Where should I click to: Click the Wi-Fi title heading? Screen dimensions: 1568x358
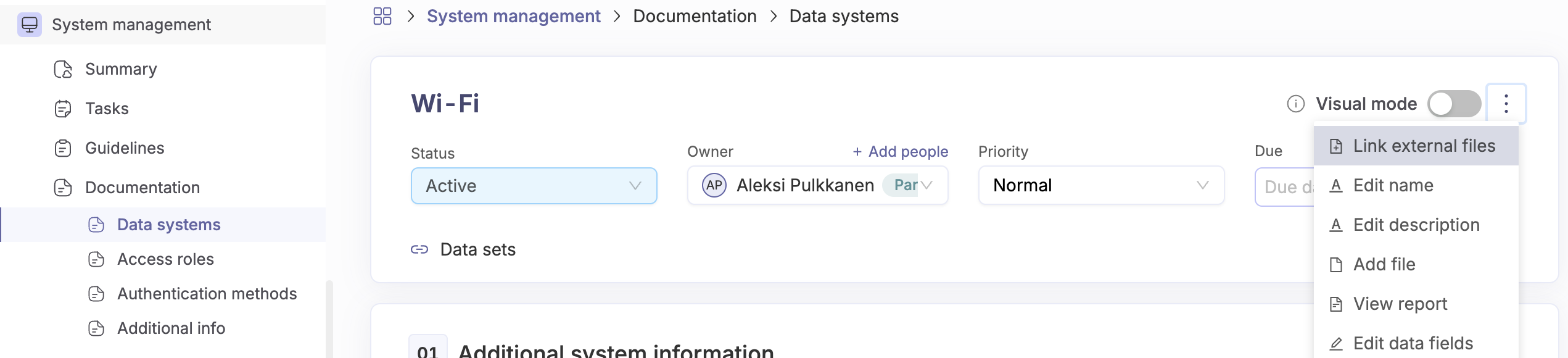click(445, 103)
